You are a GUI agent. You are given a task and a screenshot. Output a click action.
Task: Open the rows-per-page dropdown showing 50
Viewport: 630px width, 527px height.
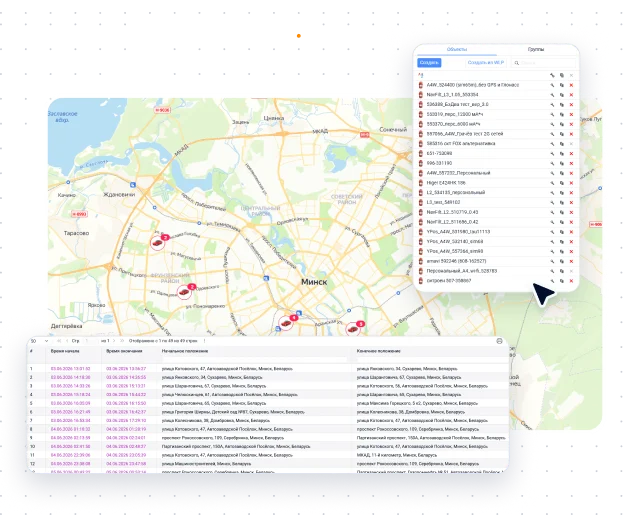(39, 341)
